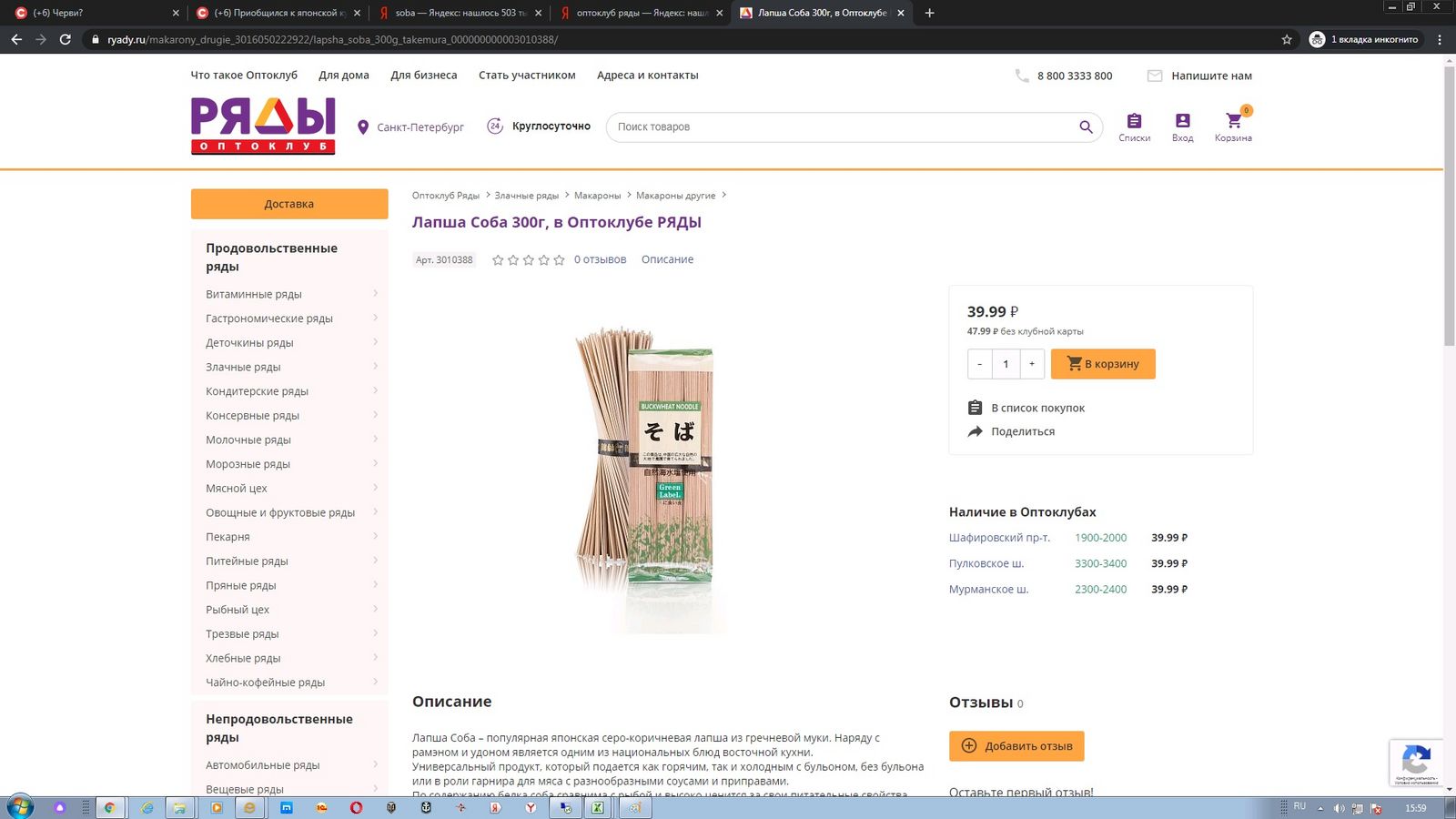Click the В список покупок clipboard icon

coord(975,408)
